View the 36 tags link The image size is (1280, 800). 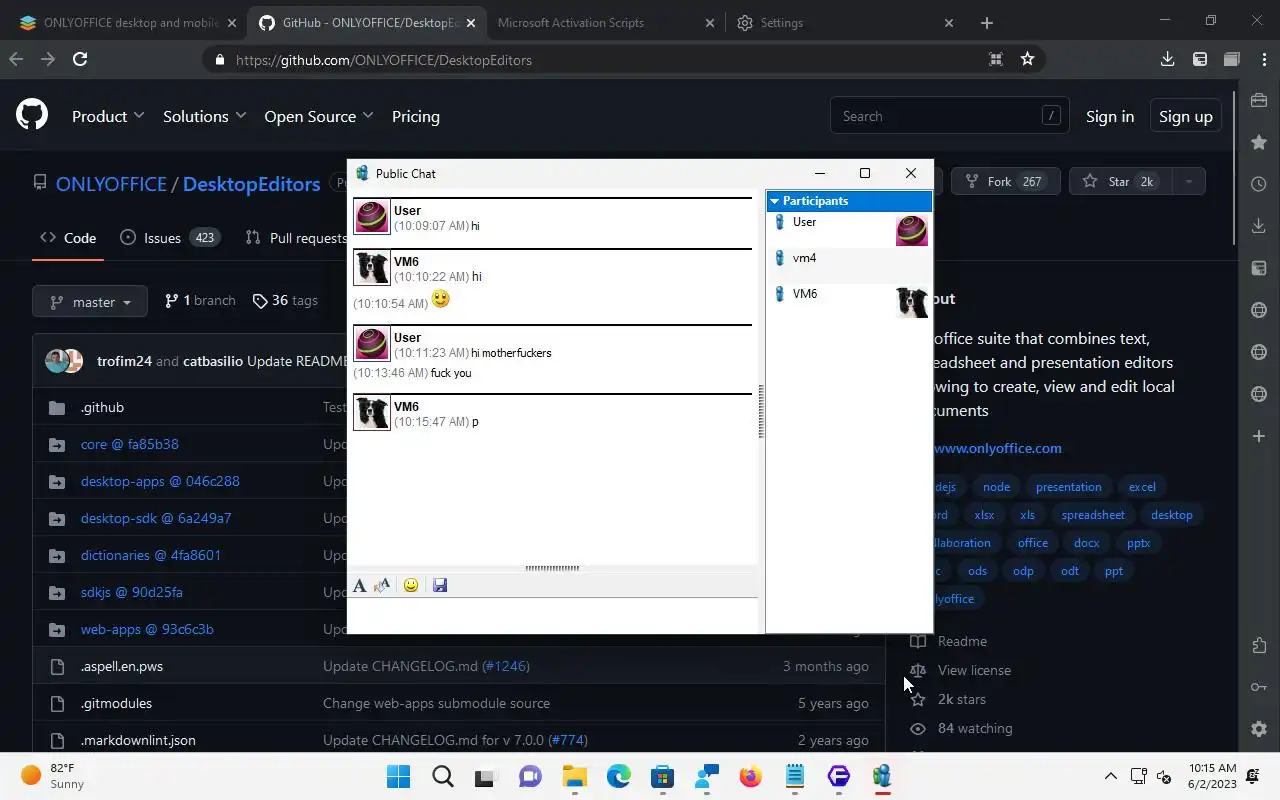click(285, 301)
